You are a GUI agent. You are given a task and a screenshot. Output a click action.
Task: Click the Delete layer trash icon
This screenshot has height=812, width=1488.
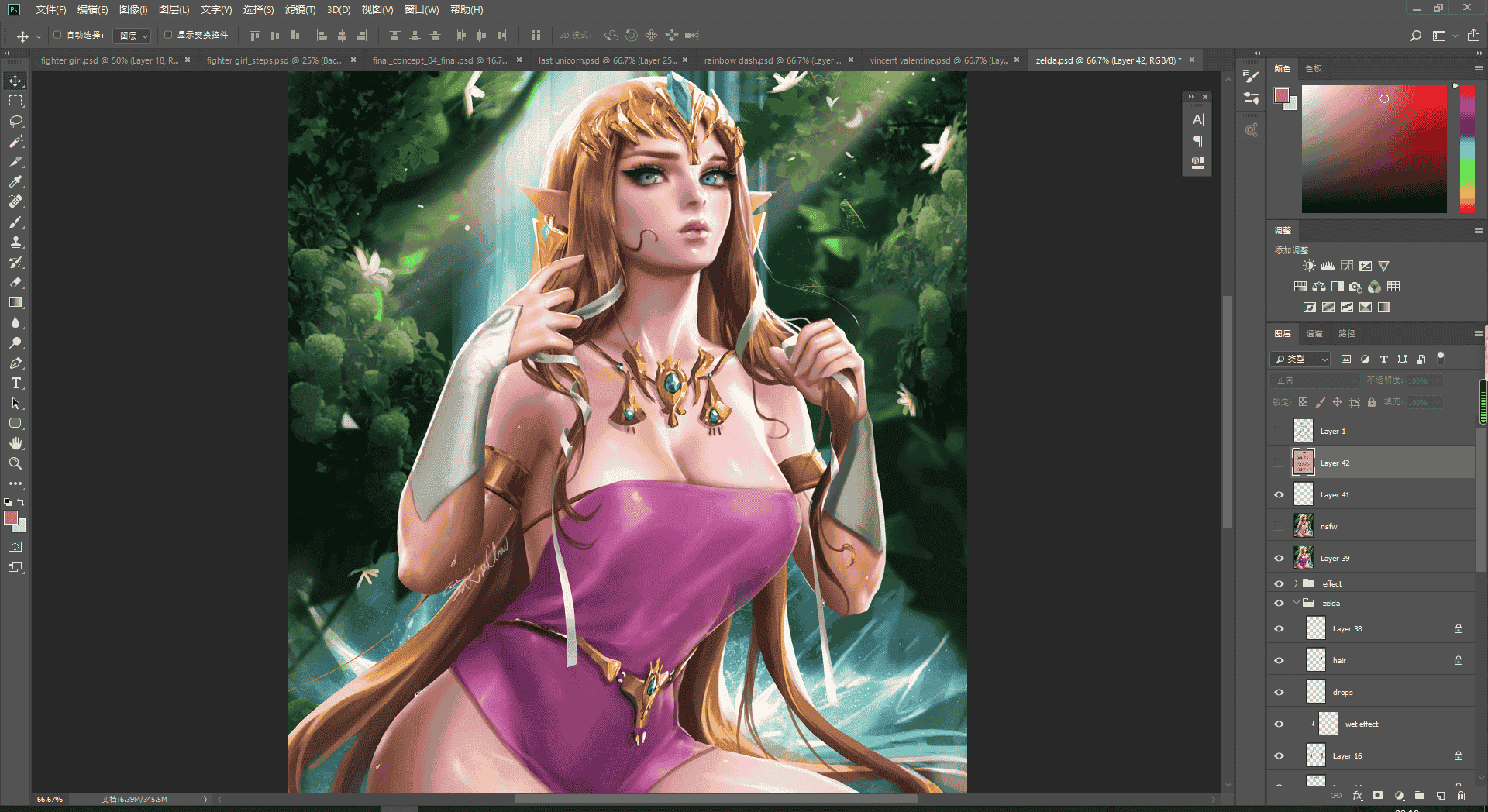(1461, 796)
